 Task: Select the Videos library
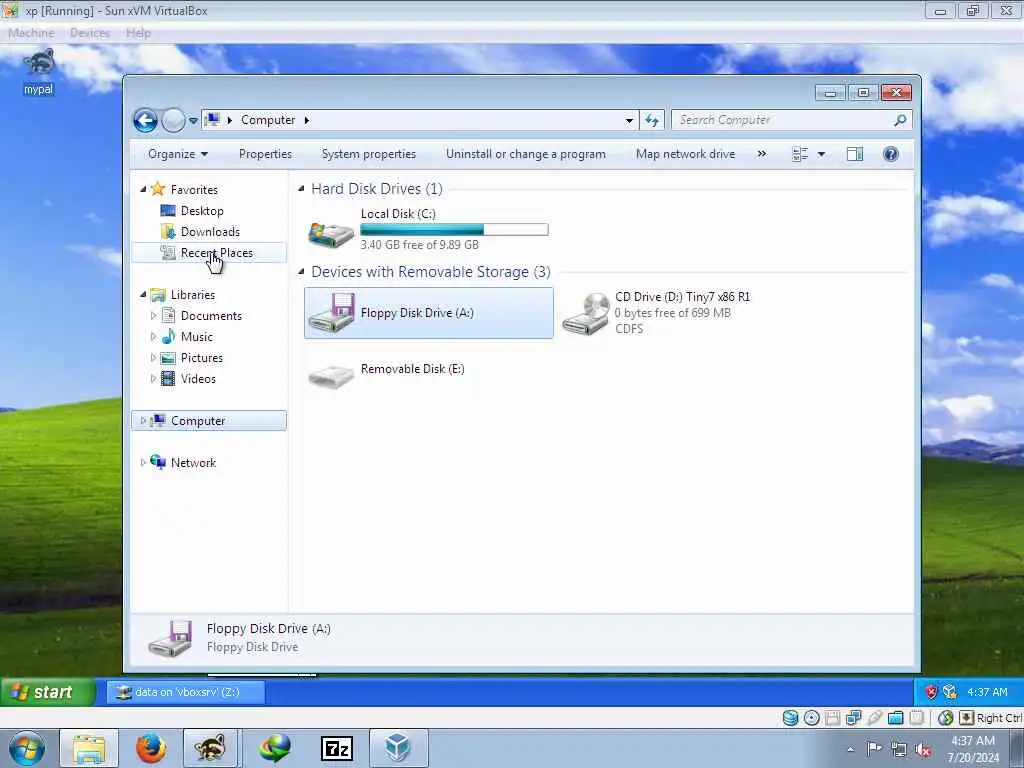point(198,379)
